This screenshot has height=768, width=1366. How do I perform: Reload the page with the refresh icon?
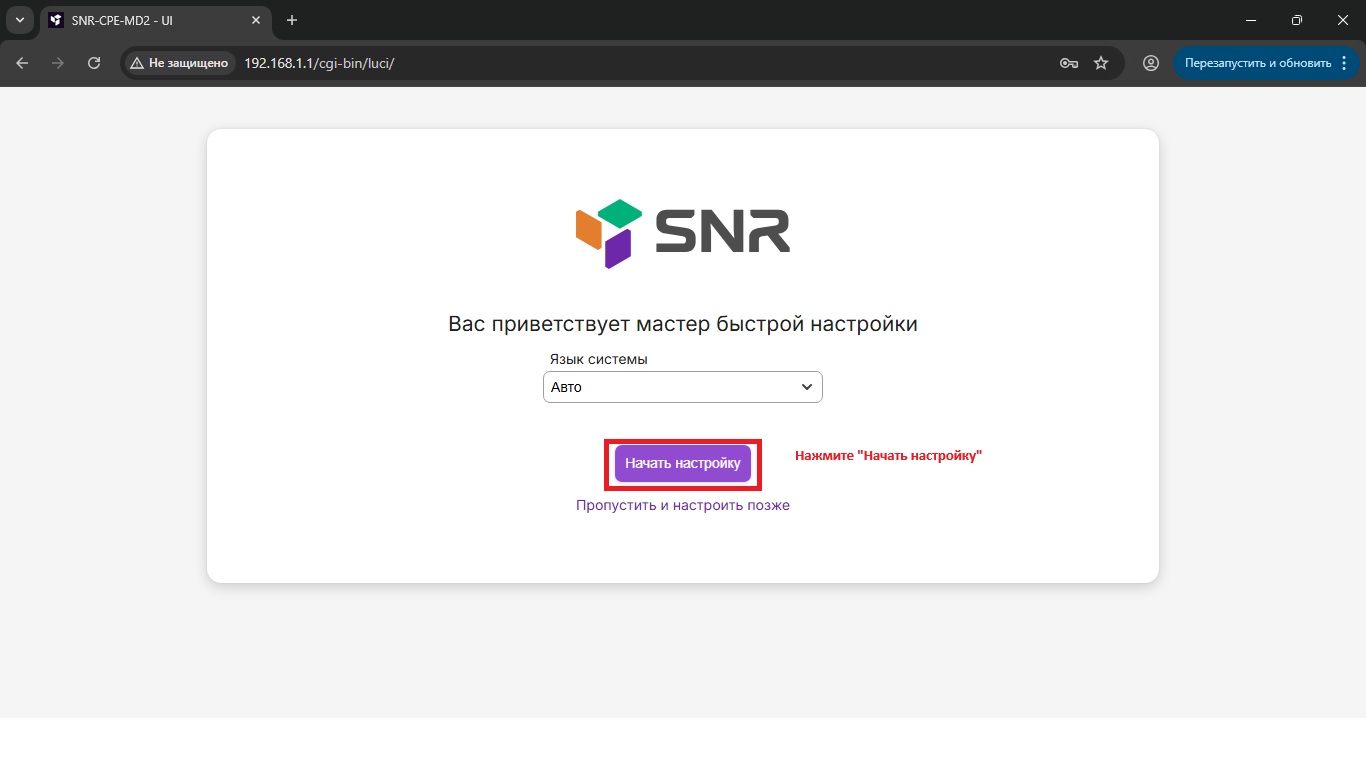pos(94,63)
